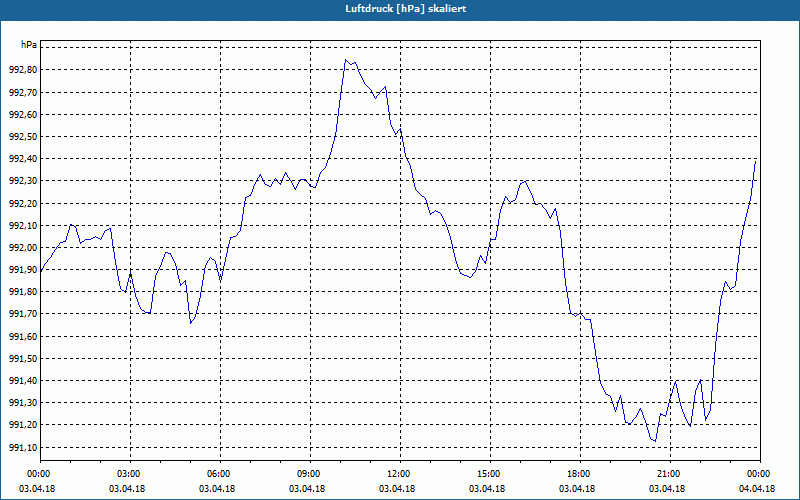Screen dimensions: 800x500
Task: Click the hPa unit label
Action: [x=29, y=45]
